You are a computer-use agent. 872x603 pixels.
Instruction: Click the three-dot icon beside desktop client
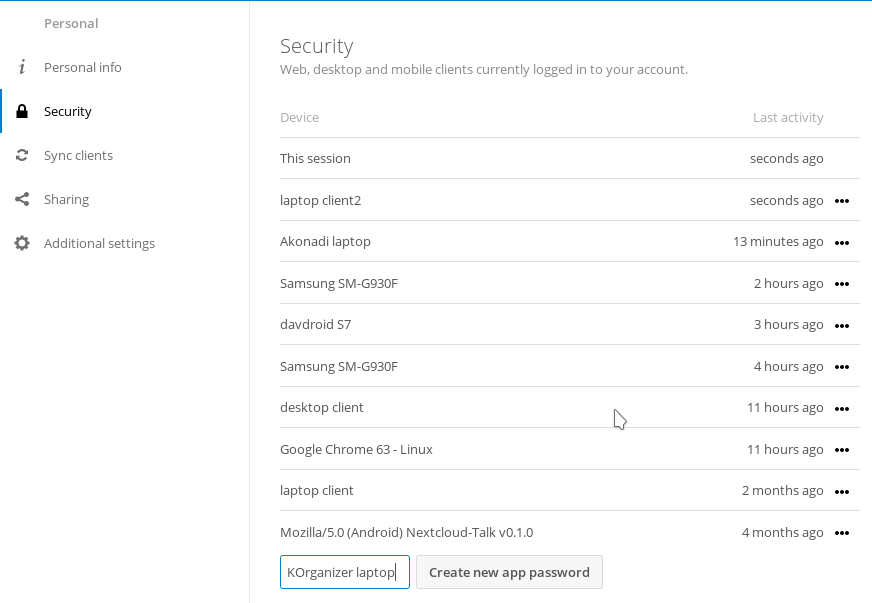(x=842, y=408)
